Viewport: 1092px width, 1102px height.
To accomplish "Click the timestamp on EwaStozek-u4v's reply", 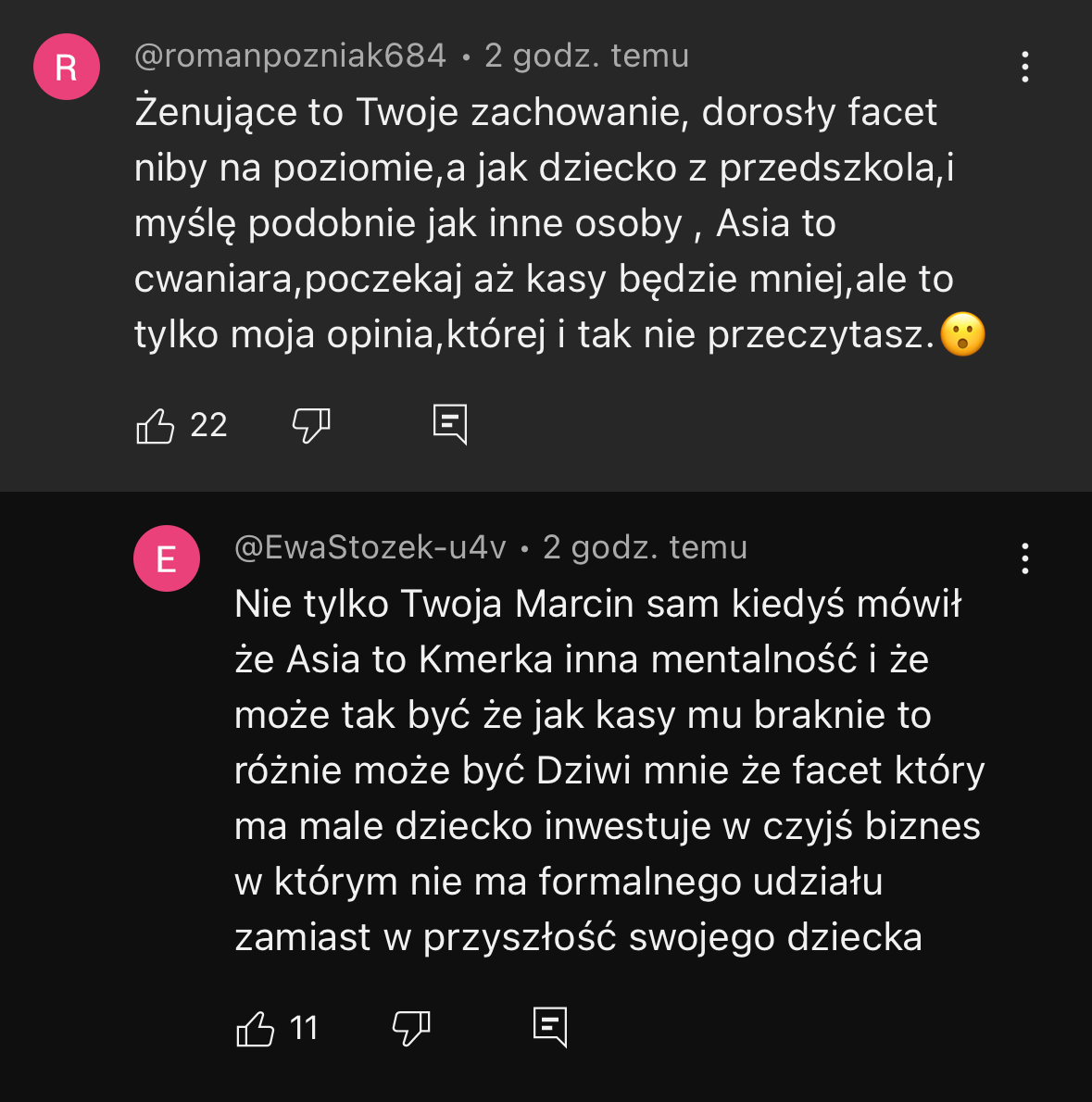I will 646,548.
